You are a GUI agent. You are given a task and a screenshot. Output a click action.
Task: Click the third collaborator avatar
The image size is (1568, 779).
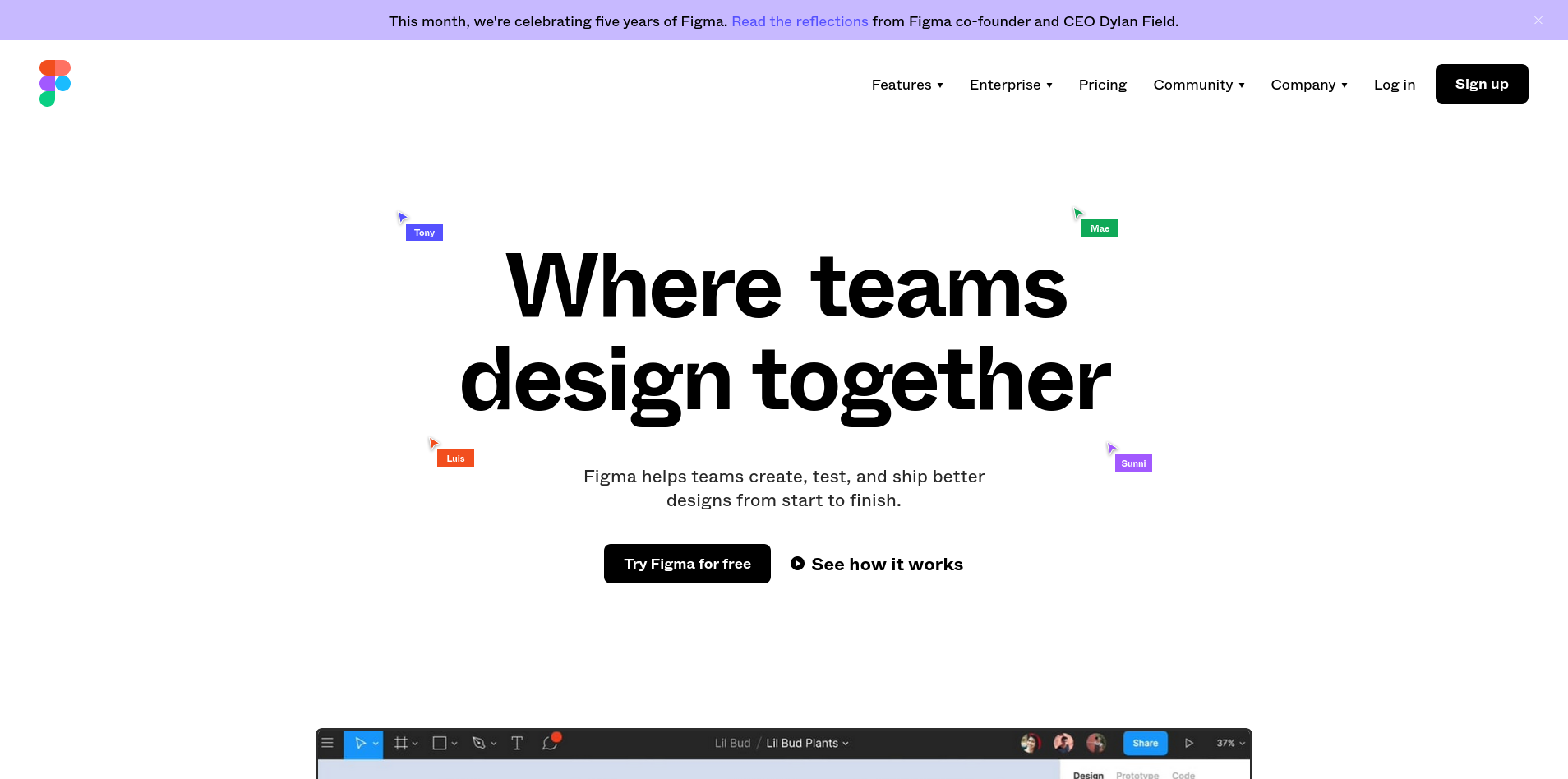(1096, 743)
